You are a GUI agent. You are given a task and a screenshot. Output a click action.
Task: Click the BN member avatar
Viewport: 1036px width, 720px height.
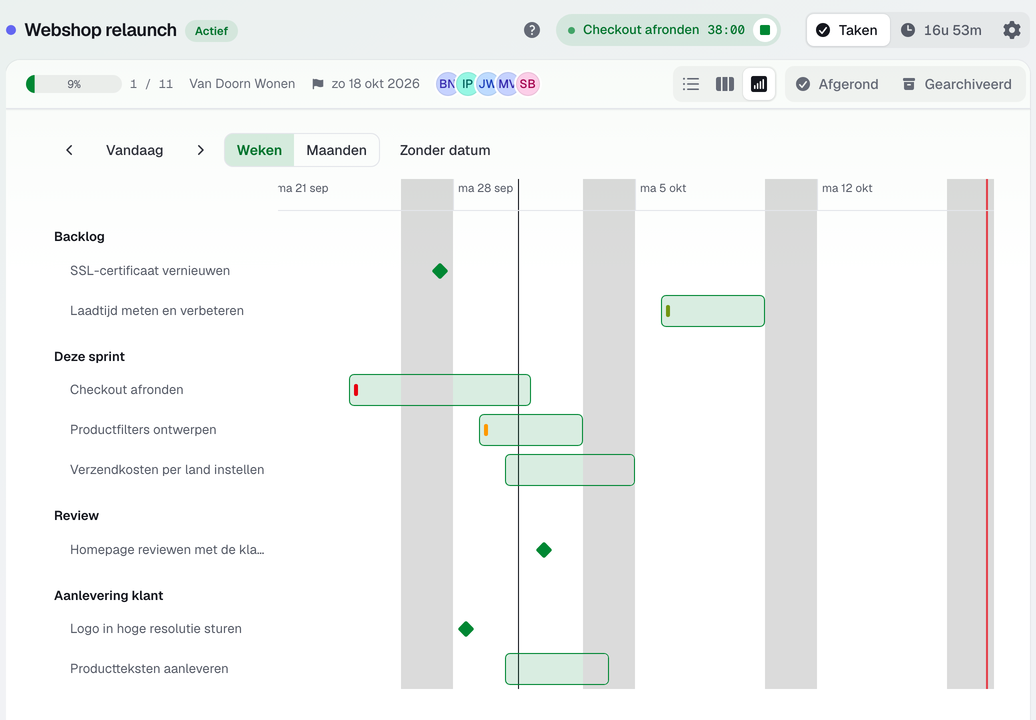pyautogui.click(x=447, y=84)
